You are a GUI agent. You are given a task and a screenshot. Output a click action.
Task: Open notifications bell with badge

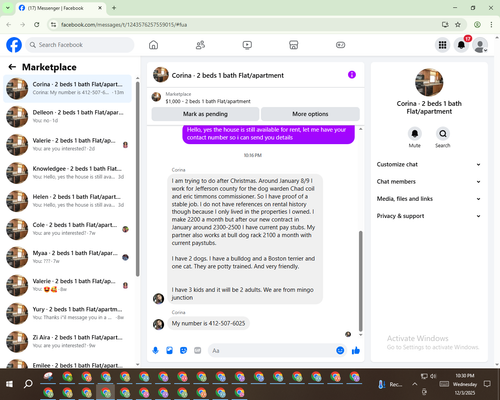461,45
